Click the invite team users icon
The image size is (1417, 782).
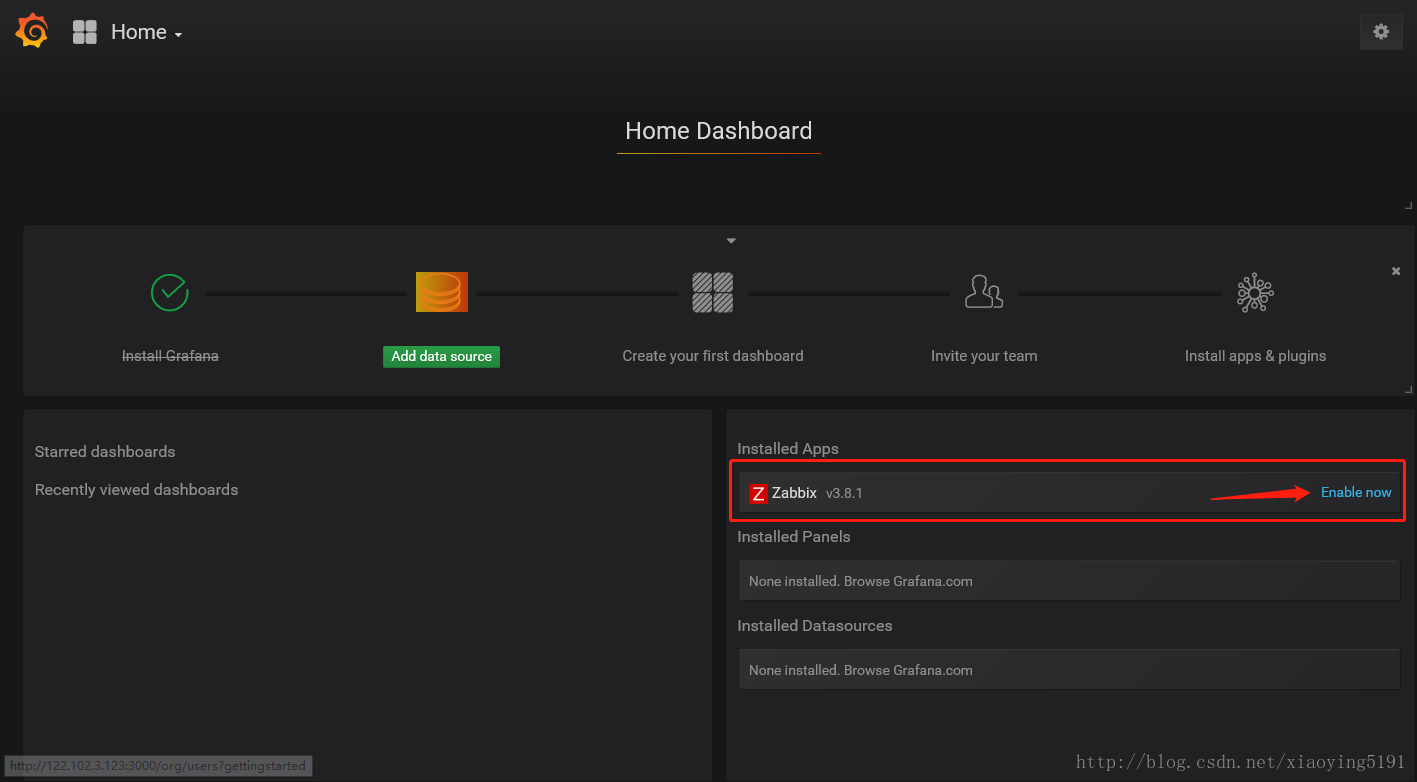[x=984, y=292]
